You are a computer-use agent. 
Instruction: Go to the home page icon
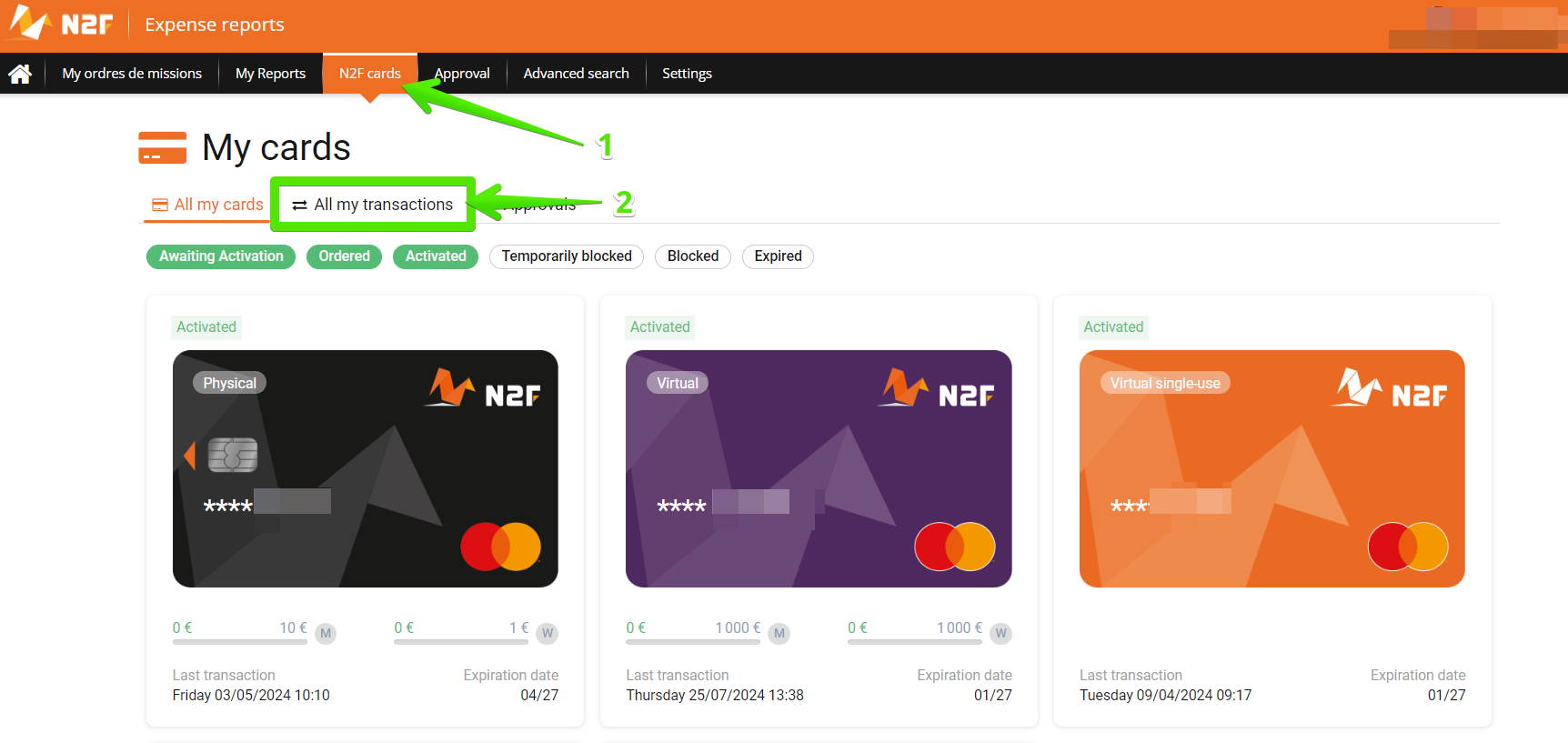point(20,74)
